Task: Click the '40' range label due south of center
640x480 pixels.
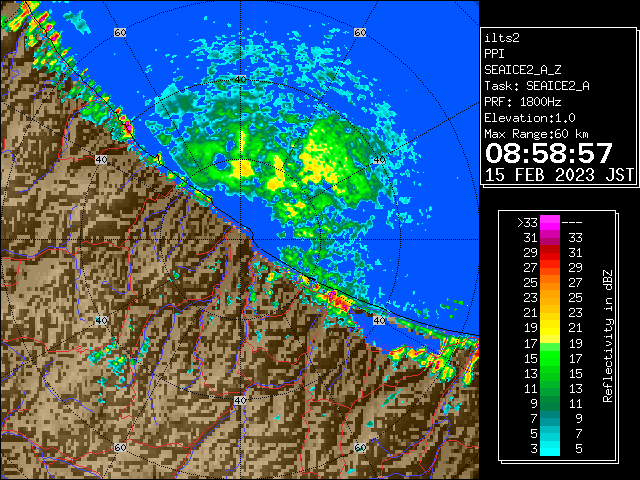Action: 240,400
